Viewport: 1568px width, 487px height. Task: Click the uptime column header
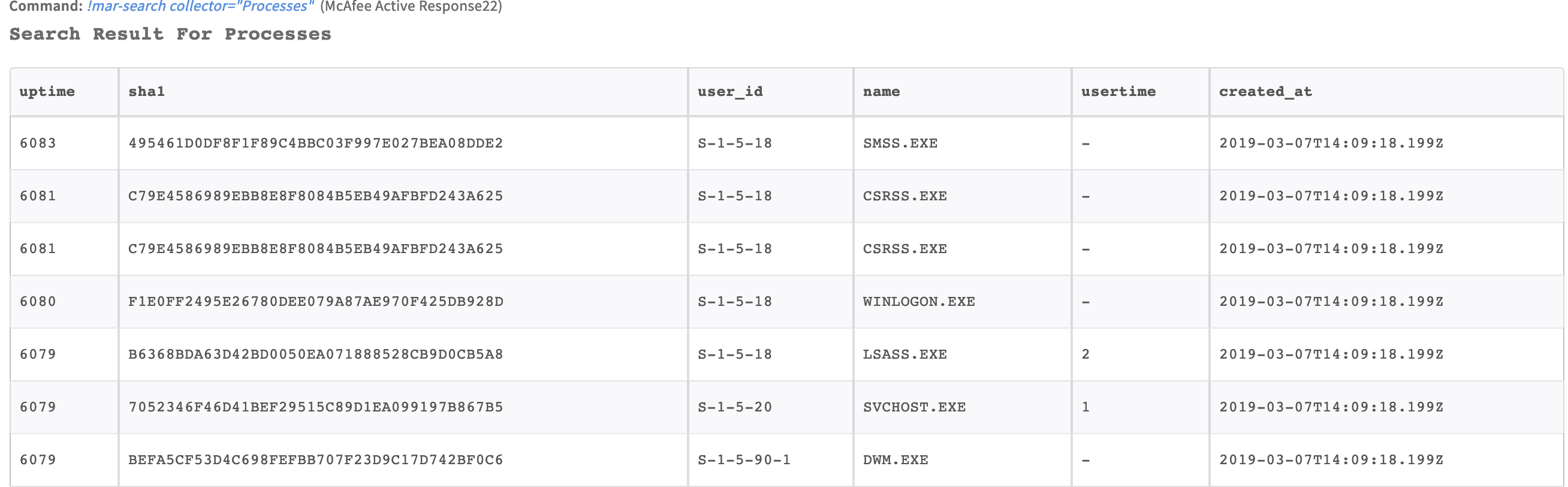[47, 92]
